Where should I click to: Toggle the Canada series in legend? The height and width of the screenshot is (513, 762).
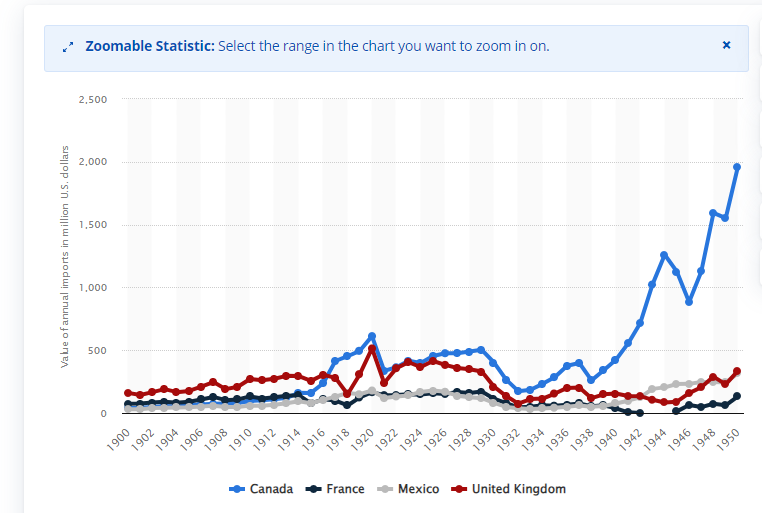point(271,489)
